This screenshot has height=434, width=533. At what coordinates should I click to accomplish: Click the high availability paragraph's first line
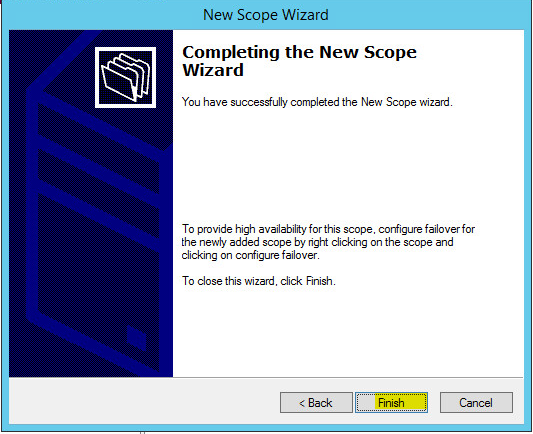tap(328, 229)
